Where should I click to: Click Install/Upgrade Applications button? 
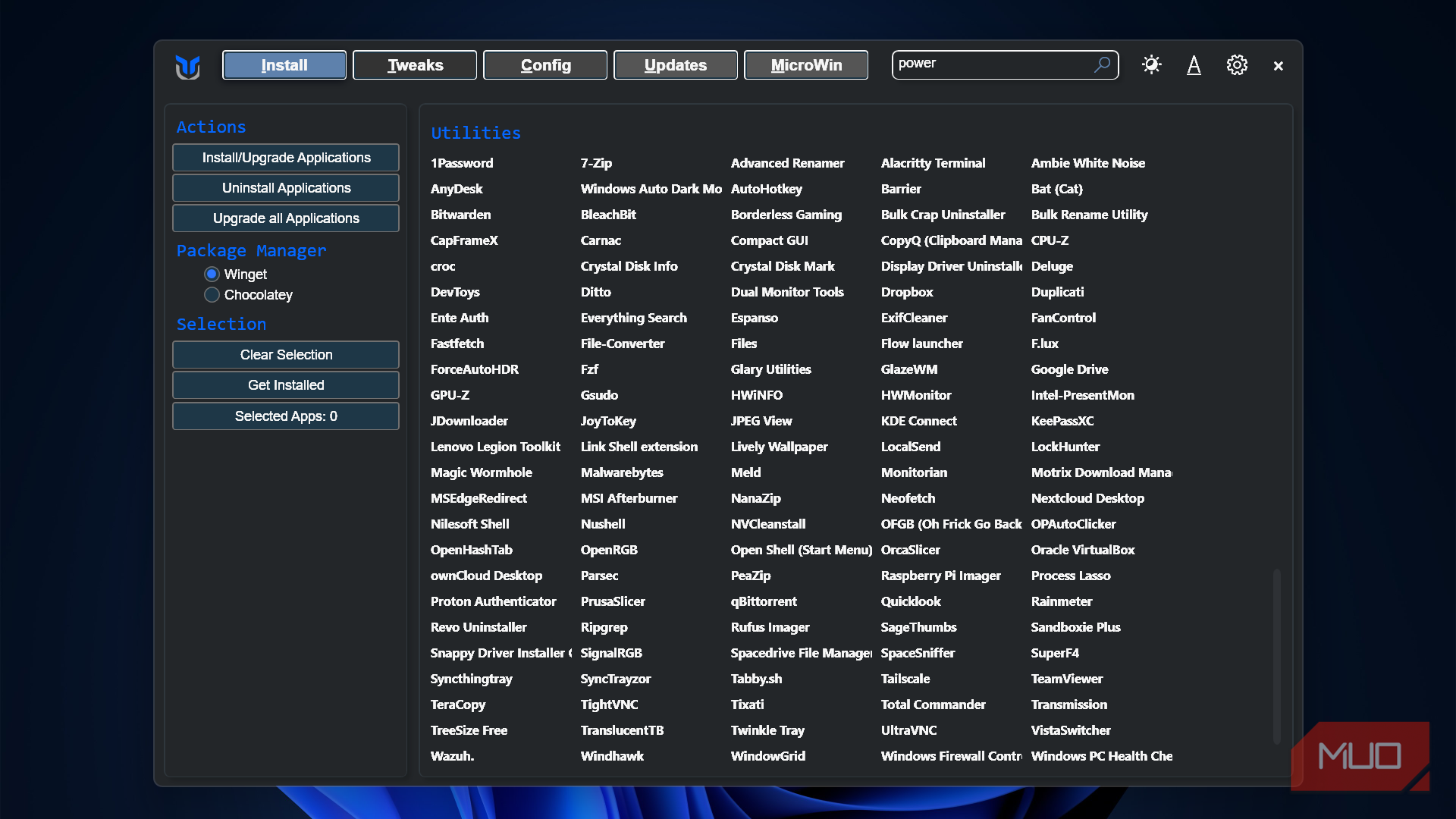pyautogui.click(x=286, y=158)
